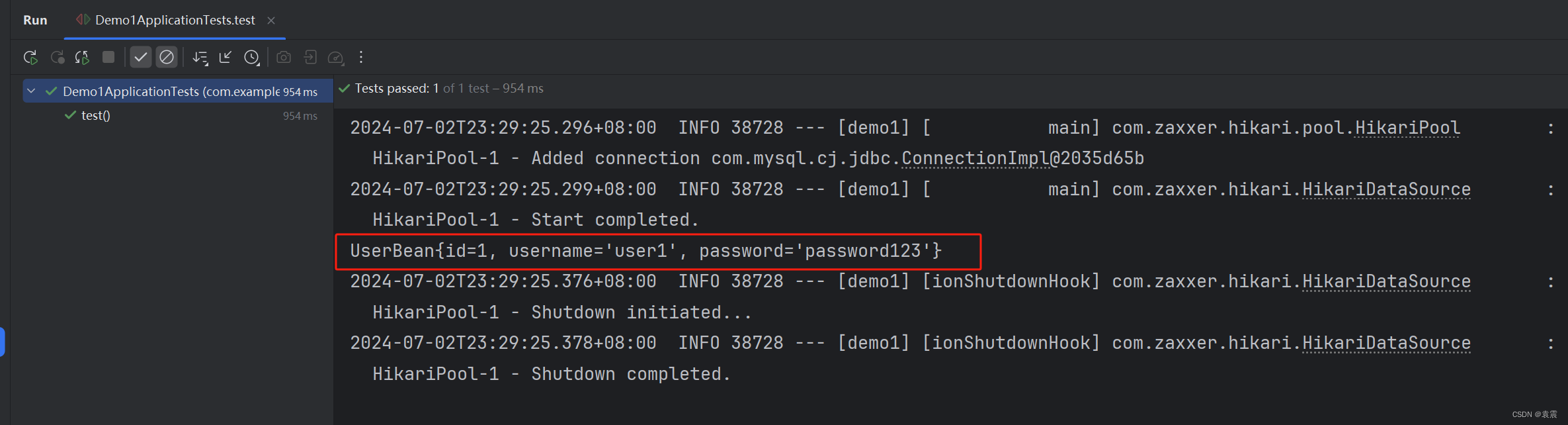This screenshot has width=1568, height=425.
Task: Enable rerun tests automatically
Action: pos(81,58)
